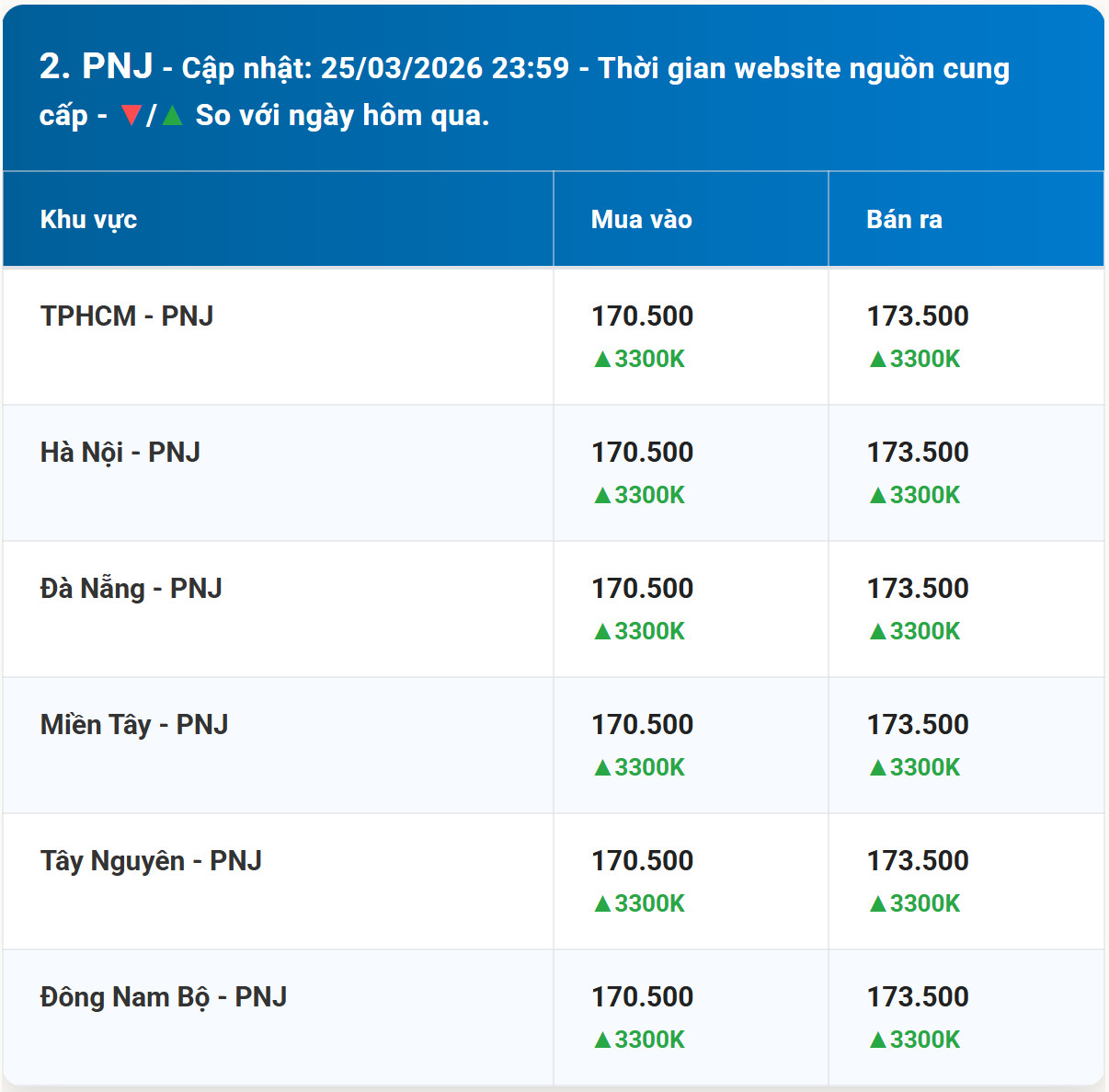Click Tây Nguyên sell change ▲3300K
Viewport: 1109px width, 1092px height.
point(914,903)
